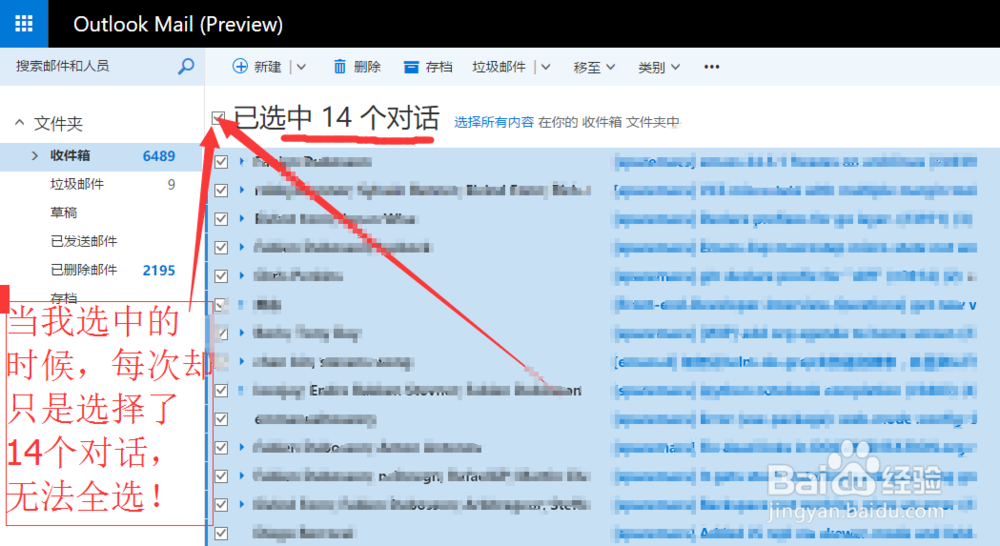Viewport: 1000px width, 546px height.
Task: Expand the second conversation thread arrow
Action: point(242,189)
